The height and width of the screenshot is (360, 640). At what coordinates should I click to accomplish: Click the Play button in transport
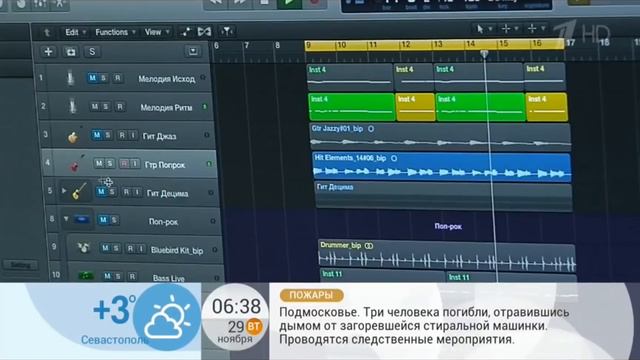click(x=289, y=3)
